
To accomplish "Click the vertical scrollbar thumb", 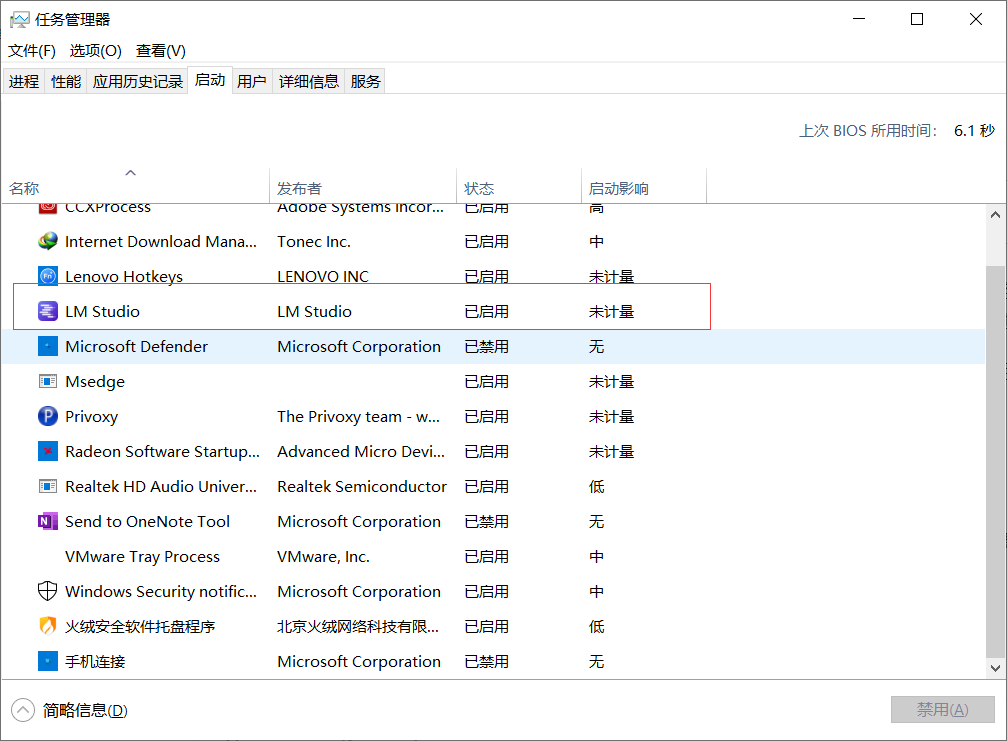I will click(995, 461).
